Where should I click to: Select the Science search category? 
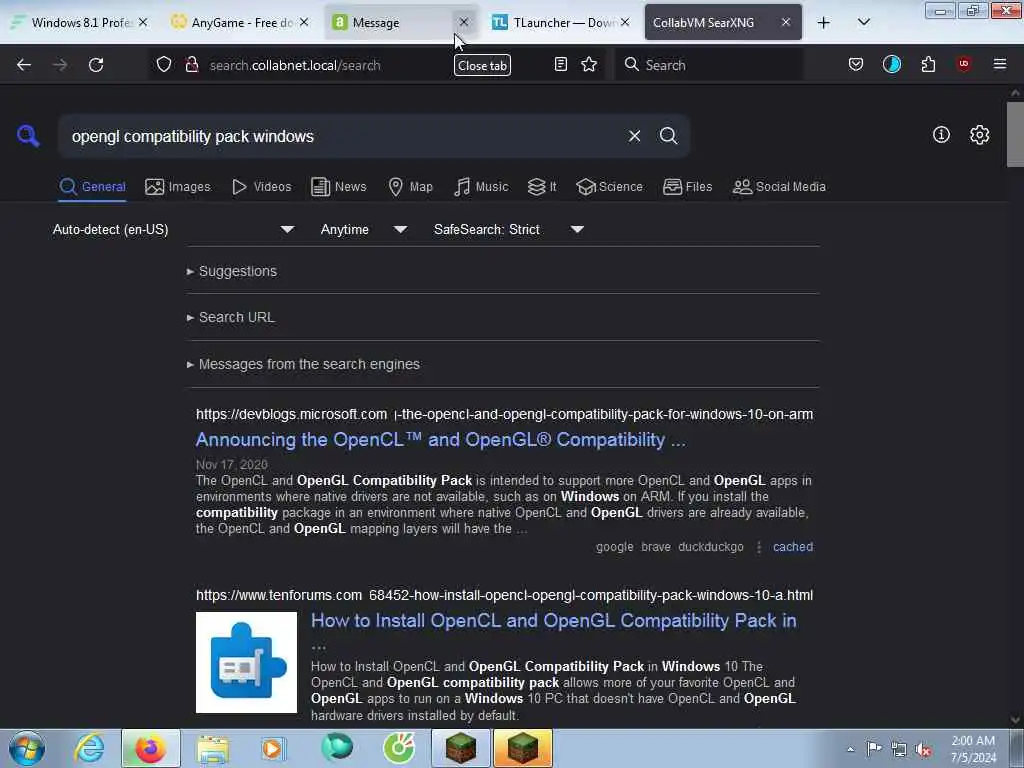tap(609, 187)
